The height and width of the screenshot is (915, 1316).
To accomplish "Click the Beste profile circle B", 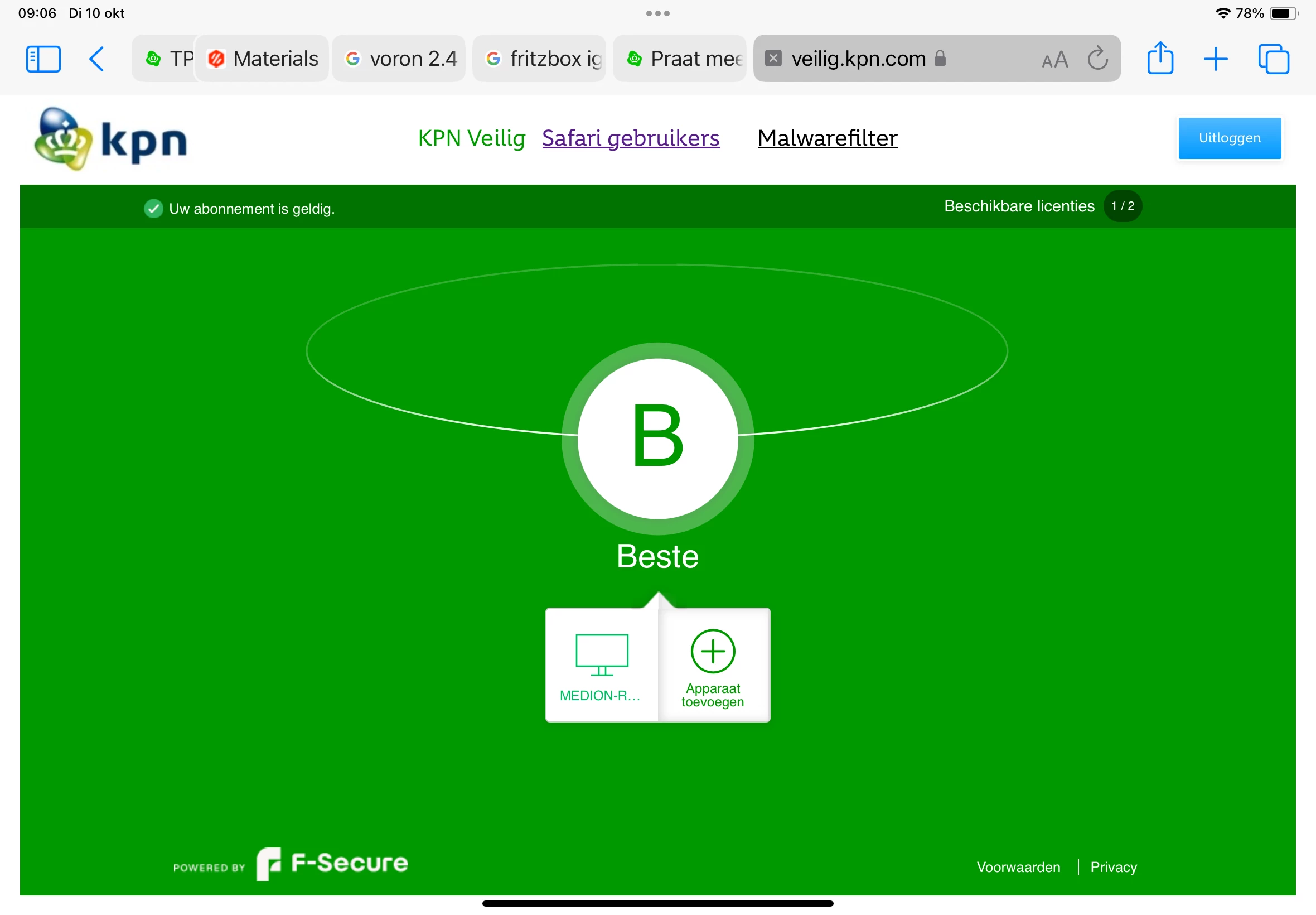I will pos(657,439).
